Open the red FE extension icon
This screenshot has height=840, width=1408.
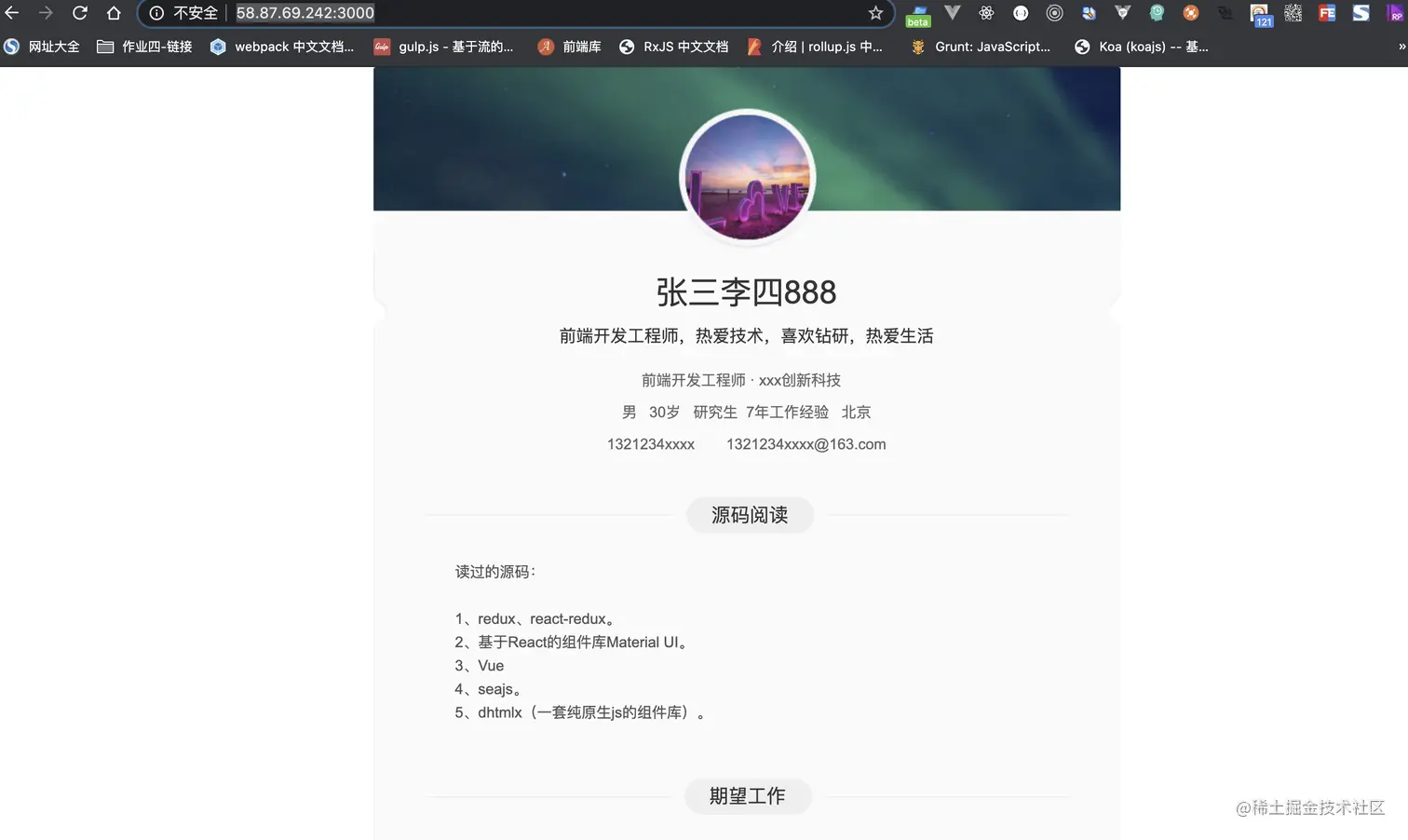1327,13
